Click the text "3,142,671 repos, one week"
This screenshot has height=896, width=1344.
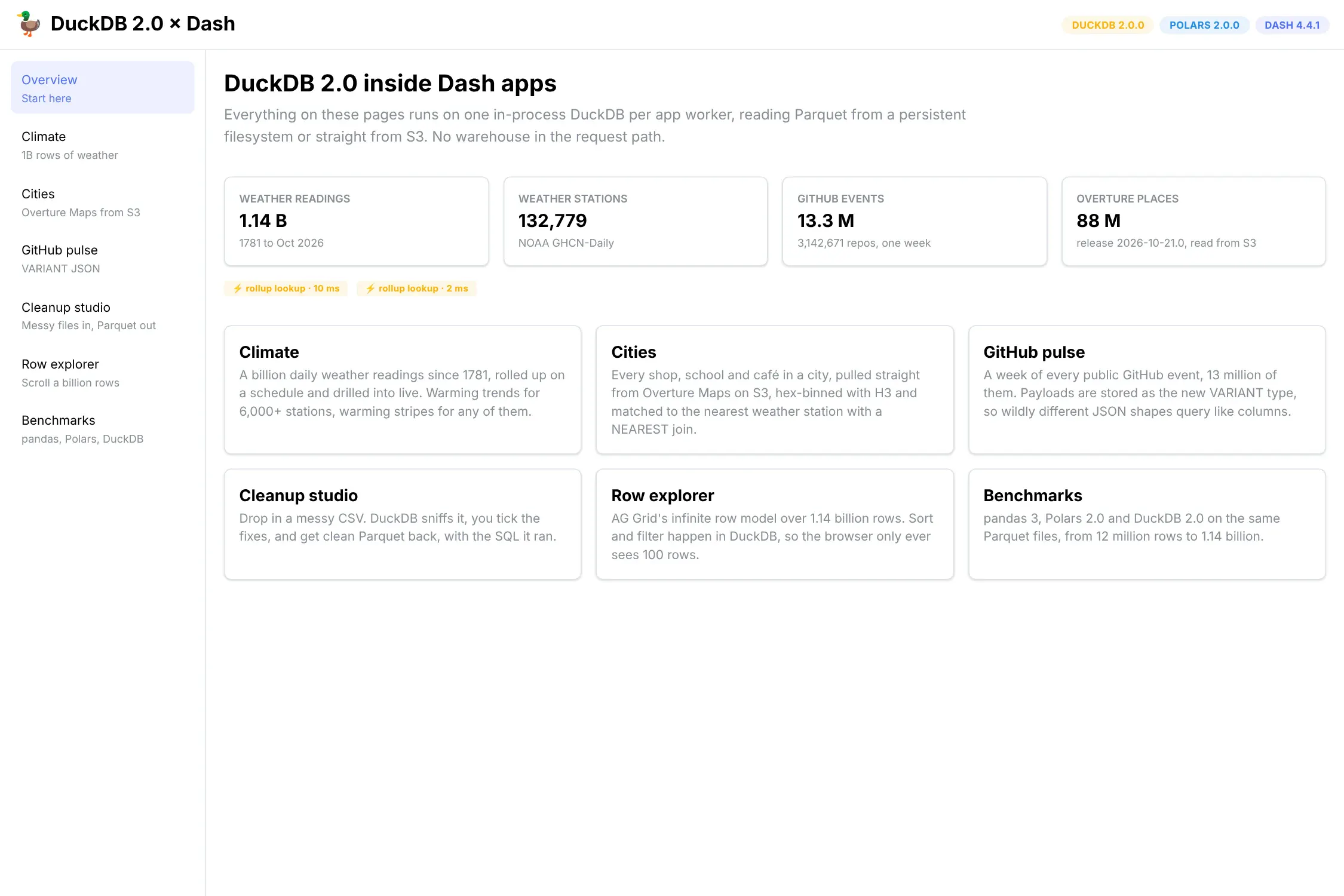864,243
